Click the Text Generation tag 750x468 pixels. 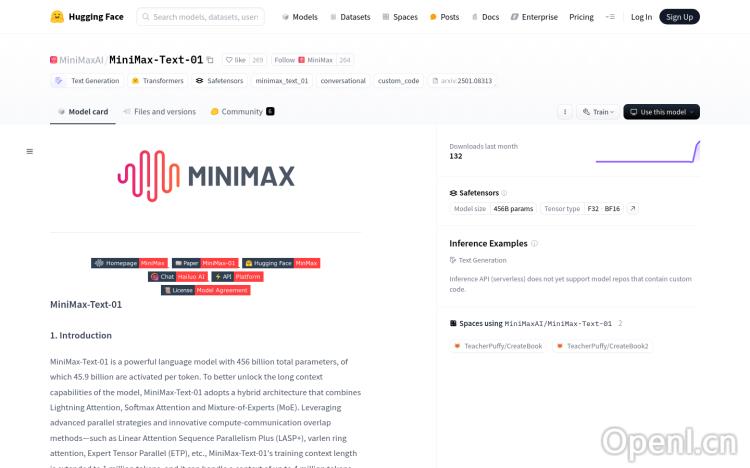click(87, 81)
